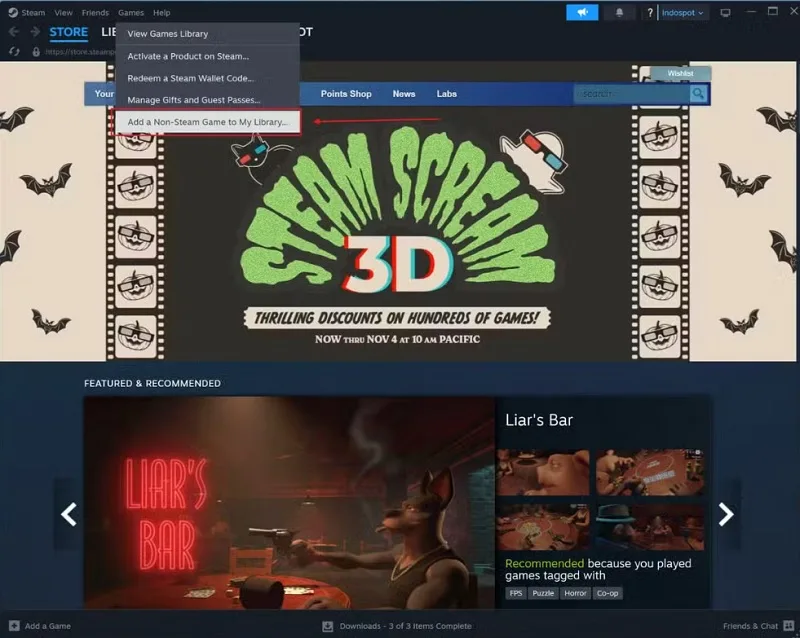The width and height of the screenshot is (800, 638).
Task: Click the Puzzle tag
Action: tap(543, 593)
